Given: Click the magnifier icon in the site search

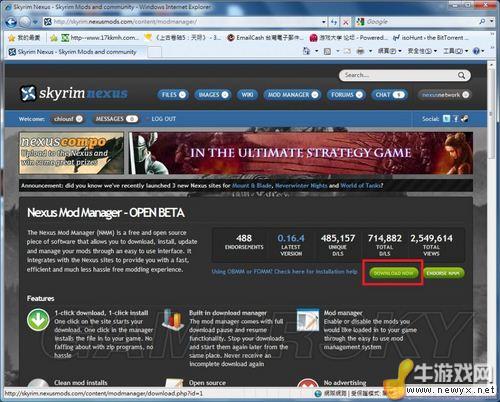Looking at the screenshot, I should pyautogui.click(x=461, y=75).
